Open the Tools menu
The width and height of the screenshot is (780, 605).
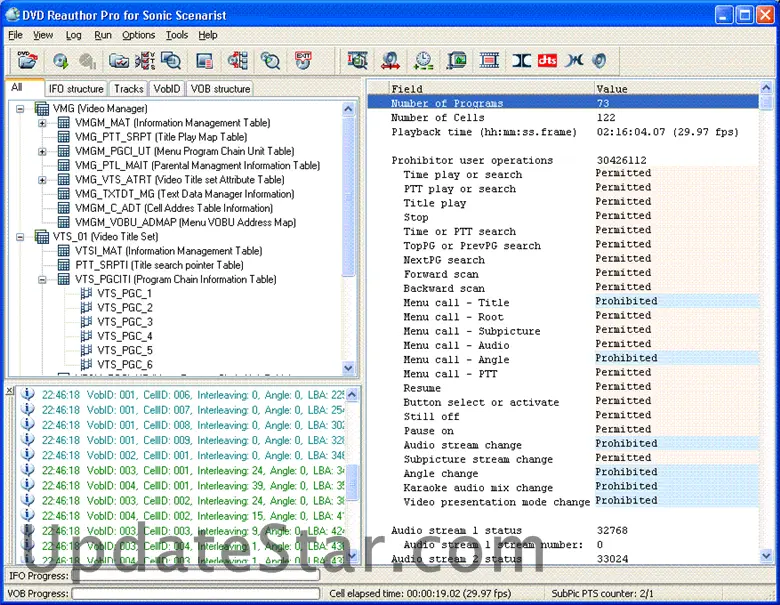(x=177, y=35)
